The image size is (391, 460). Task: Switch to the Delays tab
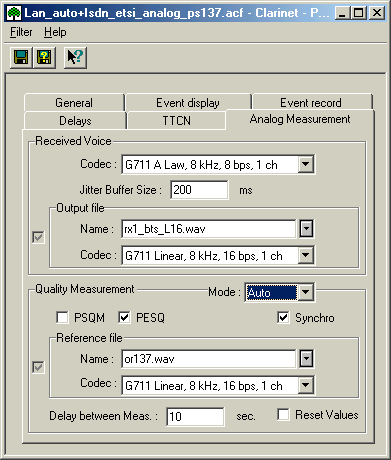pos(75,120)
